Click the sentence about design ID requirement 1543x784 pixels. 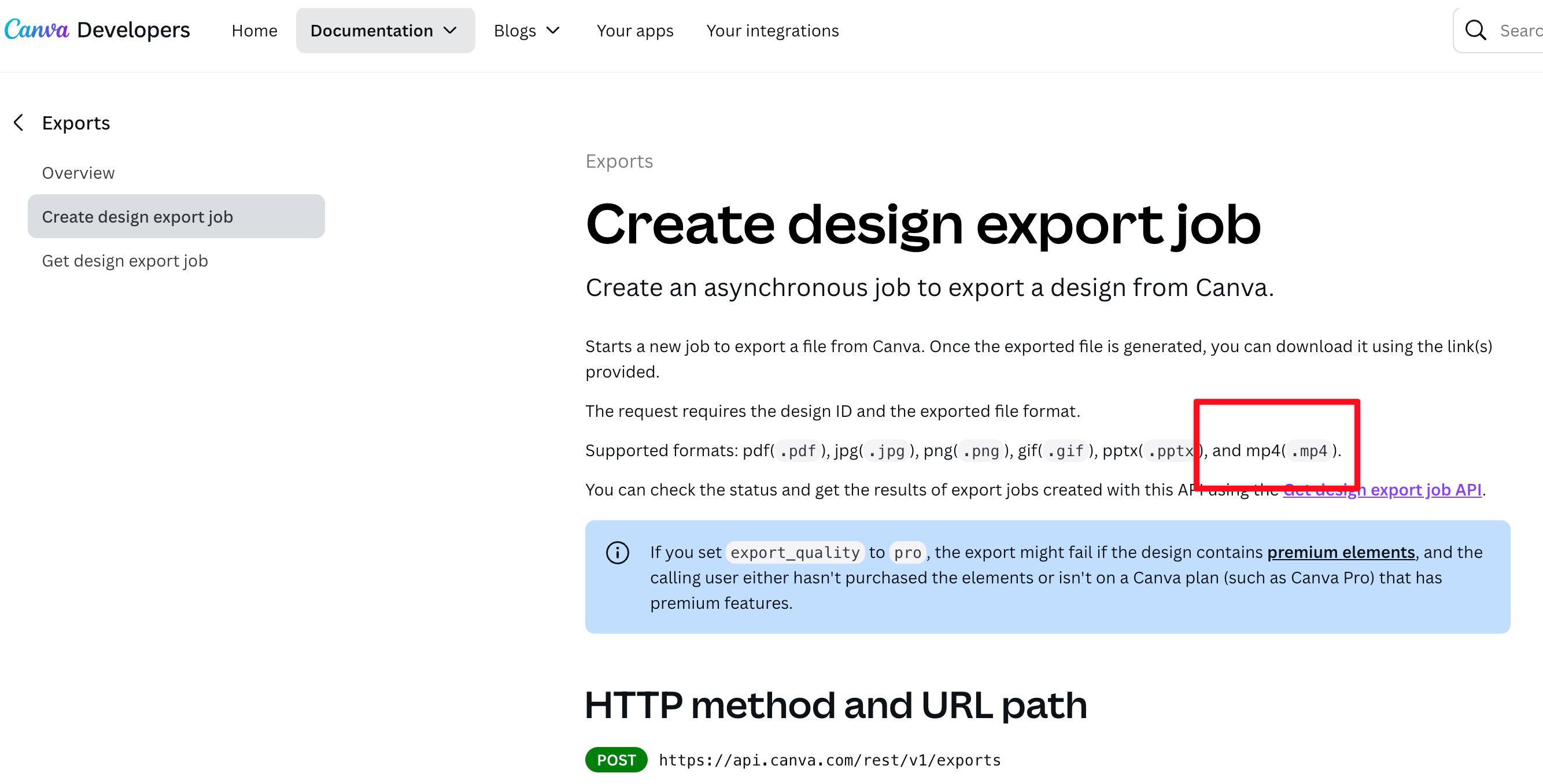pyautogui.click(x=833, y=412)
